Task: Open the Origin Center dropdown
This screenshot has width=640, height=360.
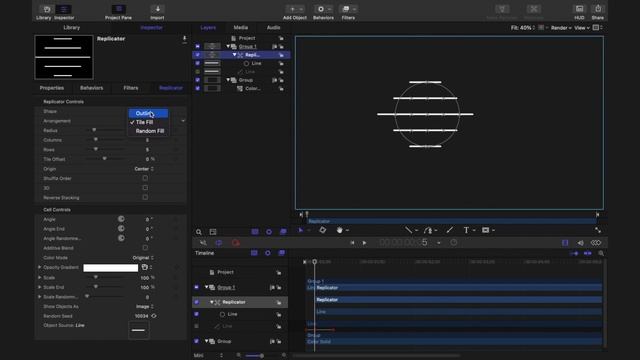Action: click(x=144, y=169)
